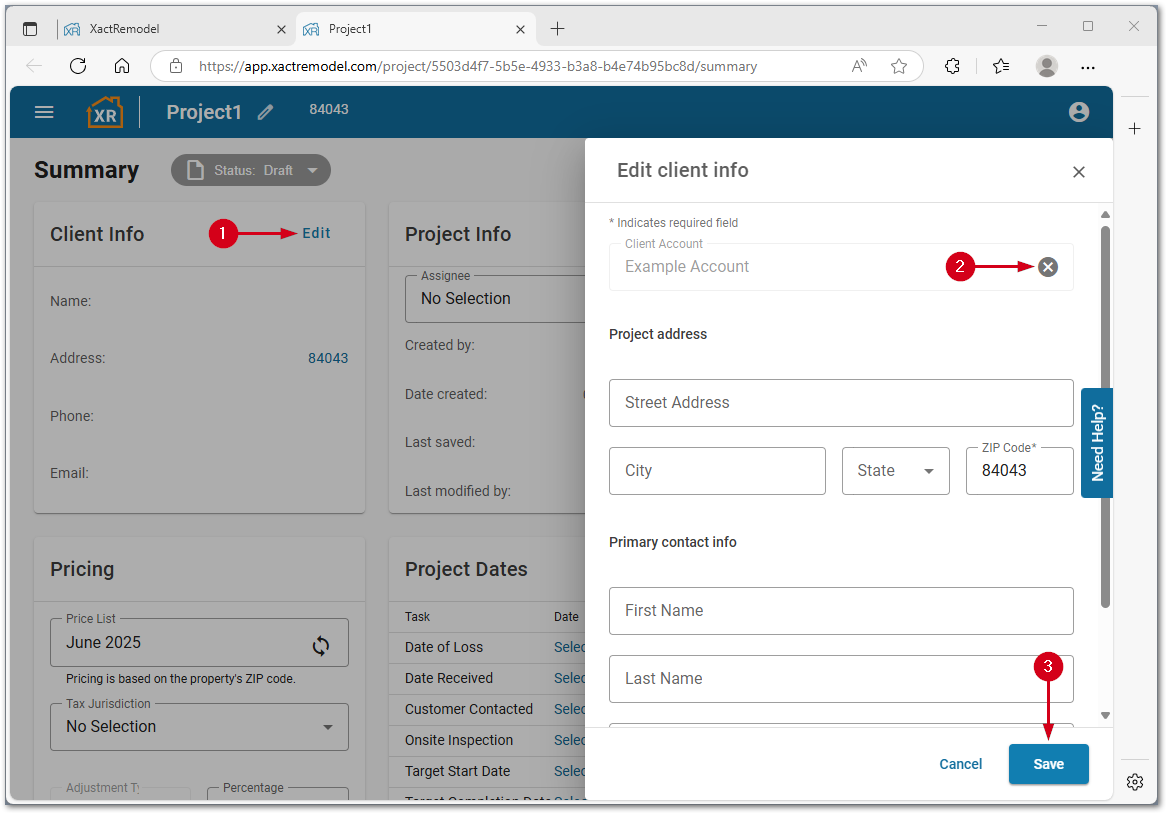
Task: View site information lock icon
Action: click(x=176, y=66)
